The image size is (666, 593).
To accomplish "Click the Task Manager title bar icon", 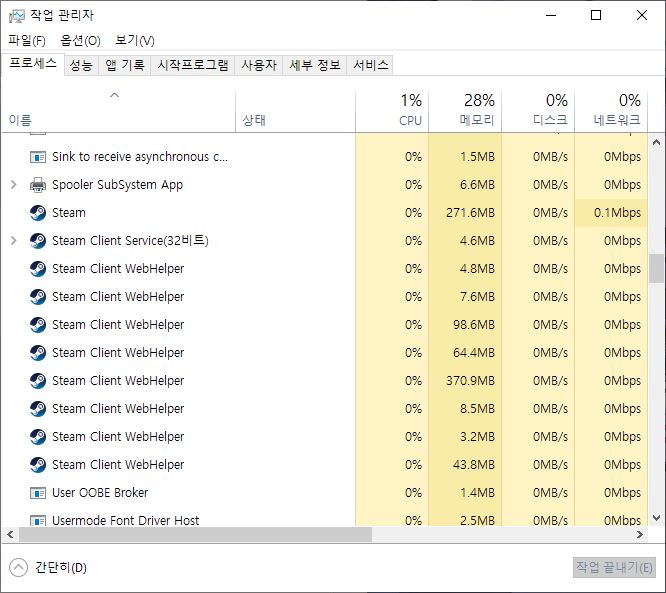I will point(17,16).
